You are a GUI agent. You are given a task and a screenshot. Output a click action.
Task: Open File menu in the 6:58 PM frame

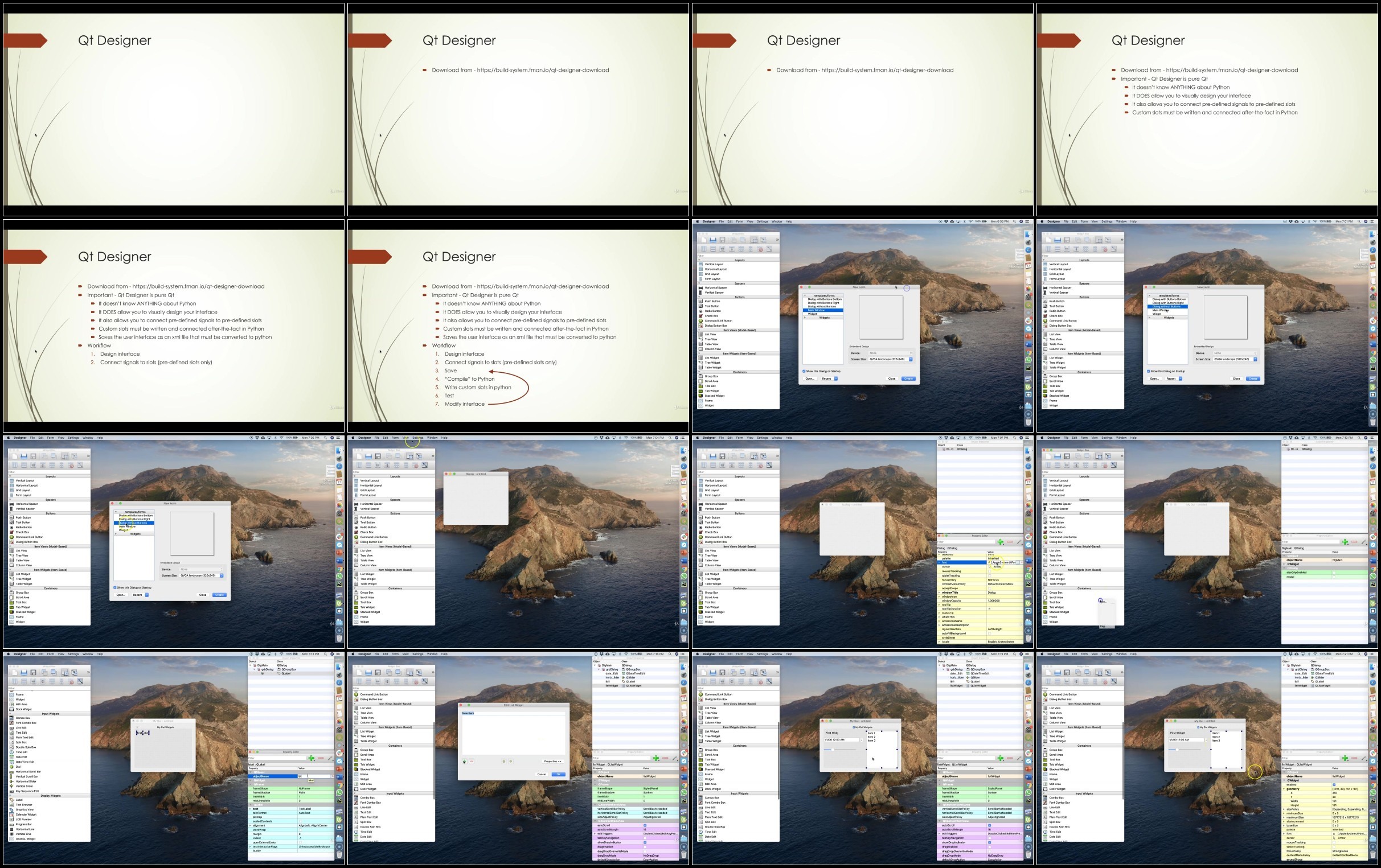722,221
